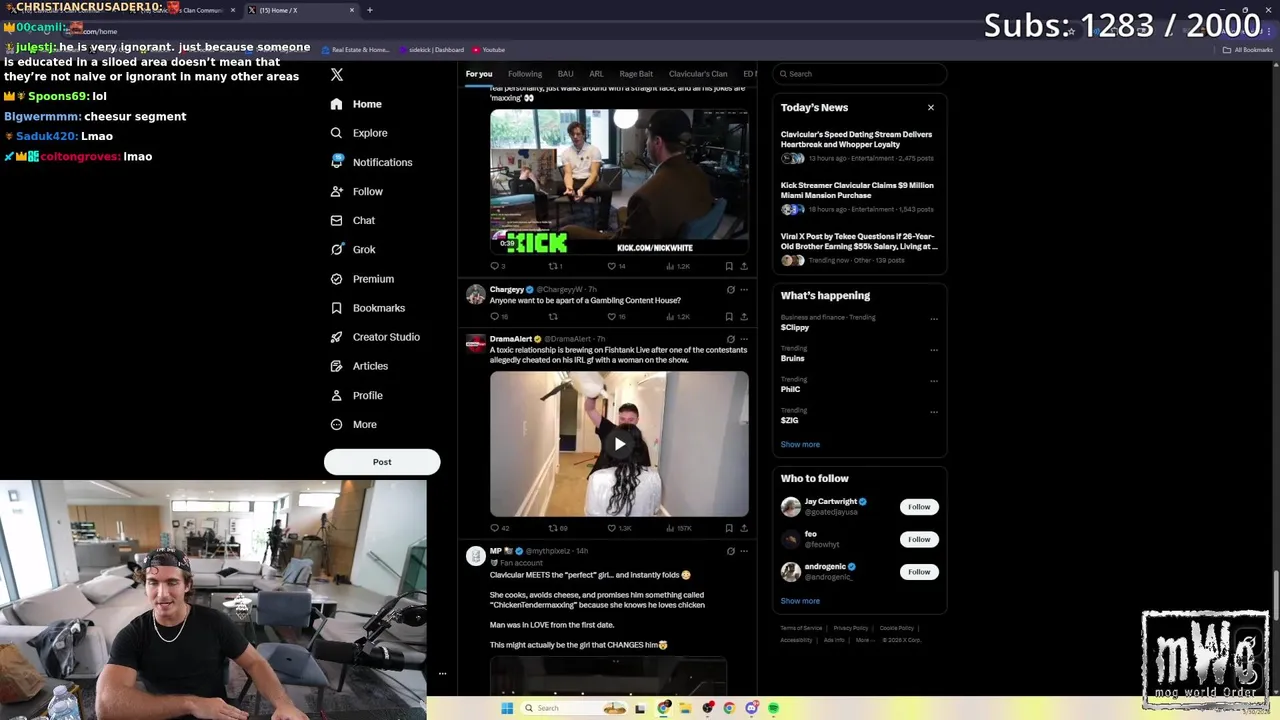Open more options on Chargeyy's post

(x=744, y=290)
